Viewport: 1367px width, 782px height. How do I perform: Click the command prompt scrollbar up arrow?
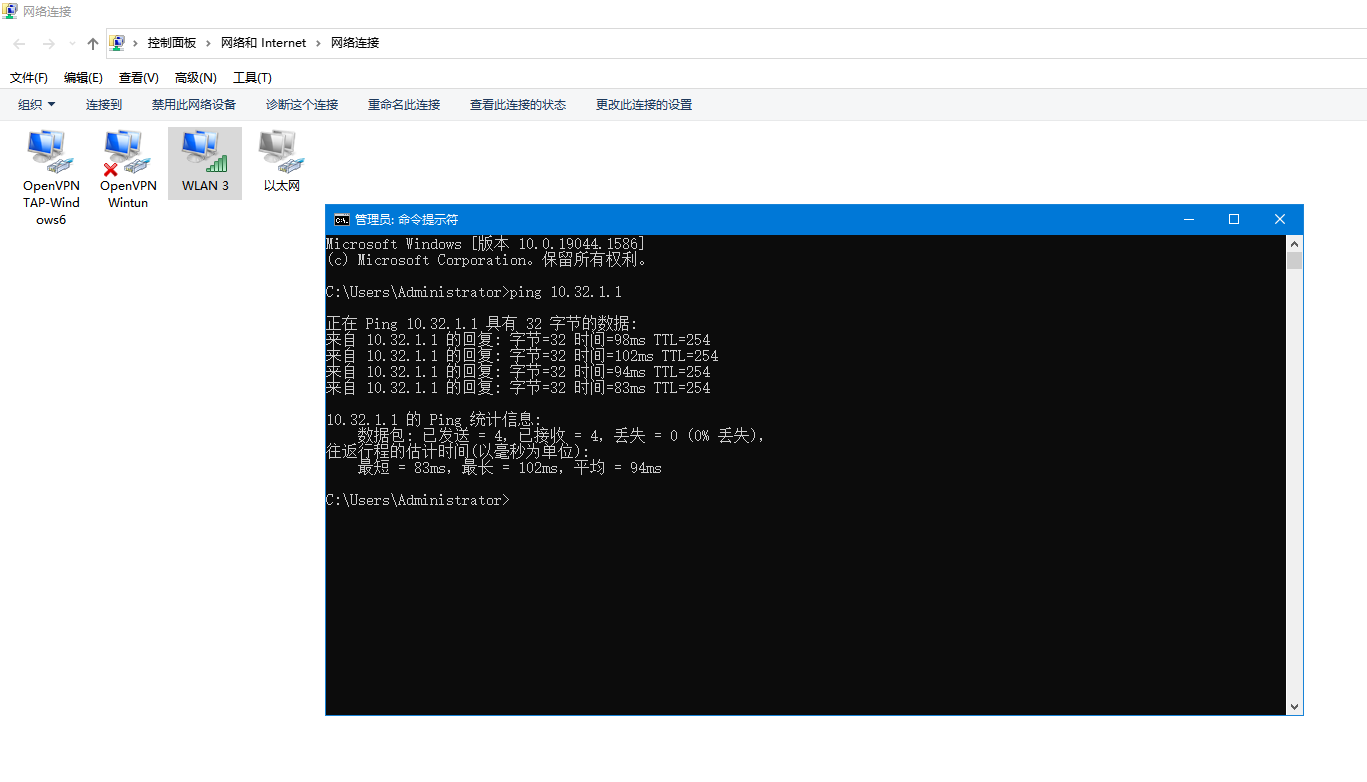[1295, 243]
